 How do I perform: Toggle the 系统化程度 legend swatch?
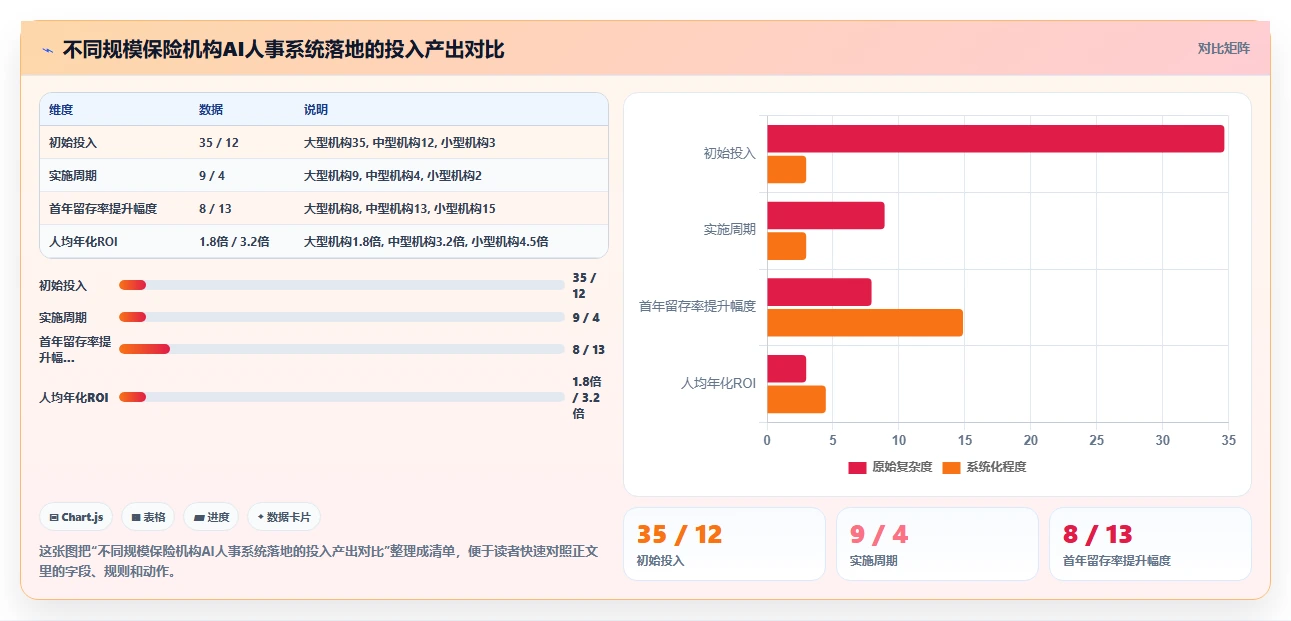coord(951,467)
